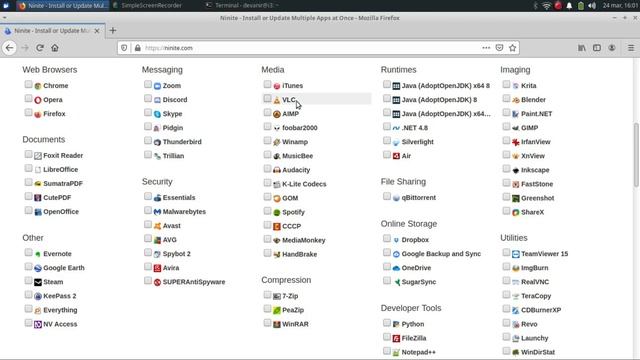This screenshot has width=640, height=360.
Task: Select the GIMP checkbox
Action: 506,127
